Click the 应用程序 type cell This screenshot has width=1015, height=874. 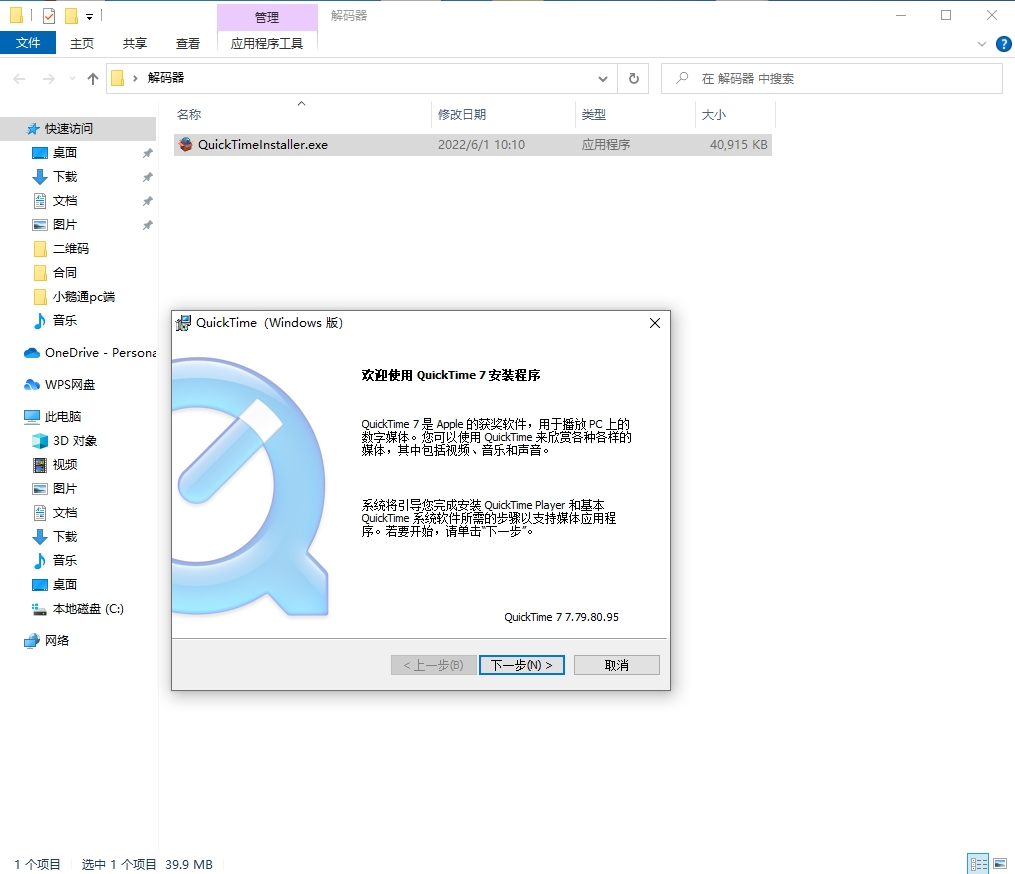(605, 144)
